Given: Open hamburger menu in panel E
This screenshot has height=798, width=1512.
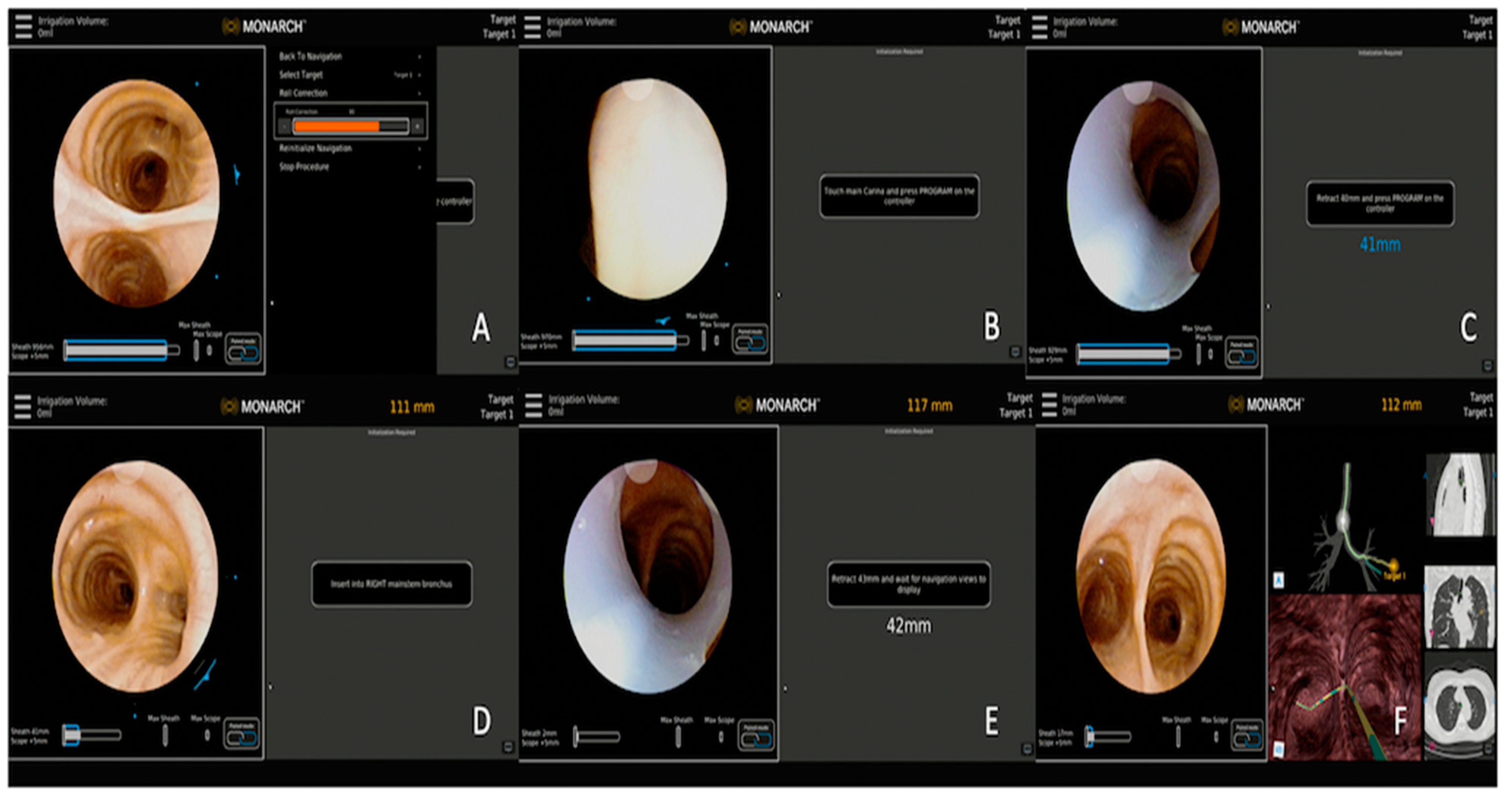Looking at the screenshot, I should [534, 405].
